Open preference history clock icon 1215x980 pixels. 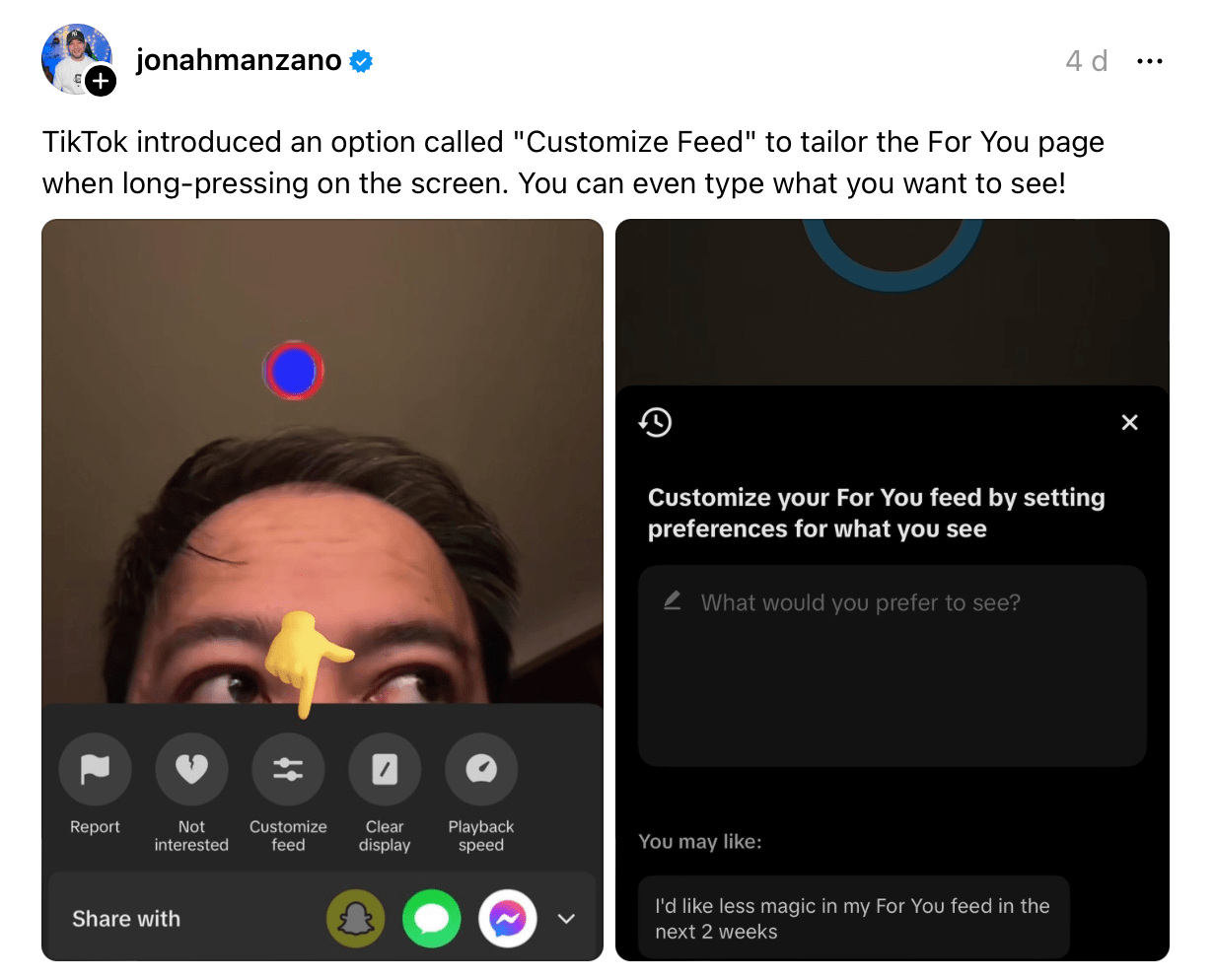point(655,422)
